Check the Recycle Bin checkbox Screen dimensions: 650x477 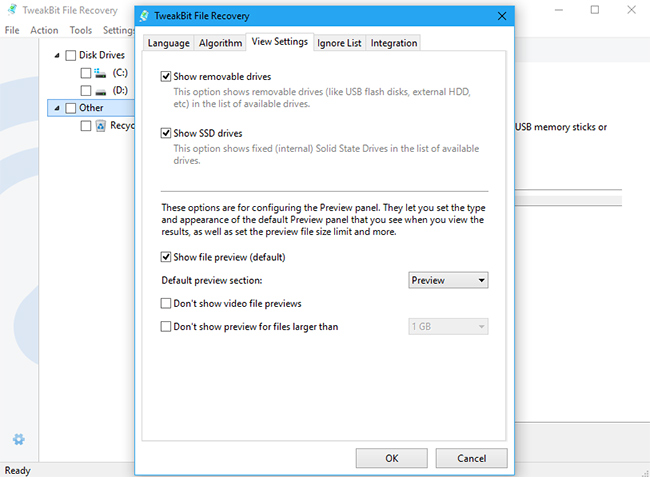[85, 126]
